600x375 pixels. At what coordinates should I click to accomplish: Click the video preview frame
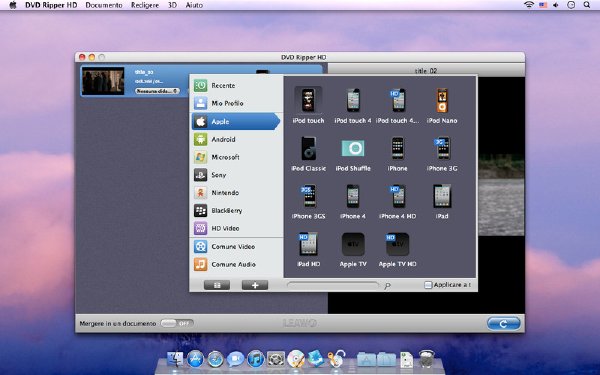501,195
